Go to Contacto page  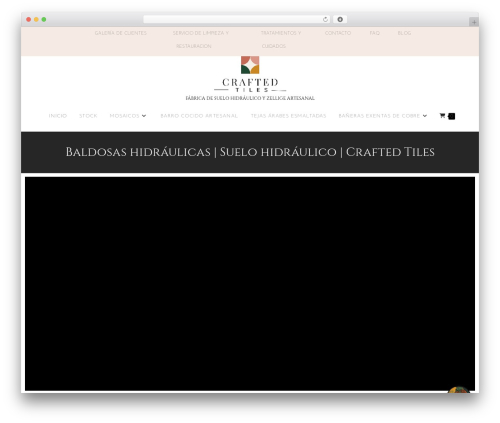pos(338,33)
